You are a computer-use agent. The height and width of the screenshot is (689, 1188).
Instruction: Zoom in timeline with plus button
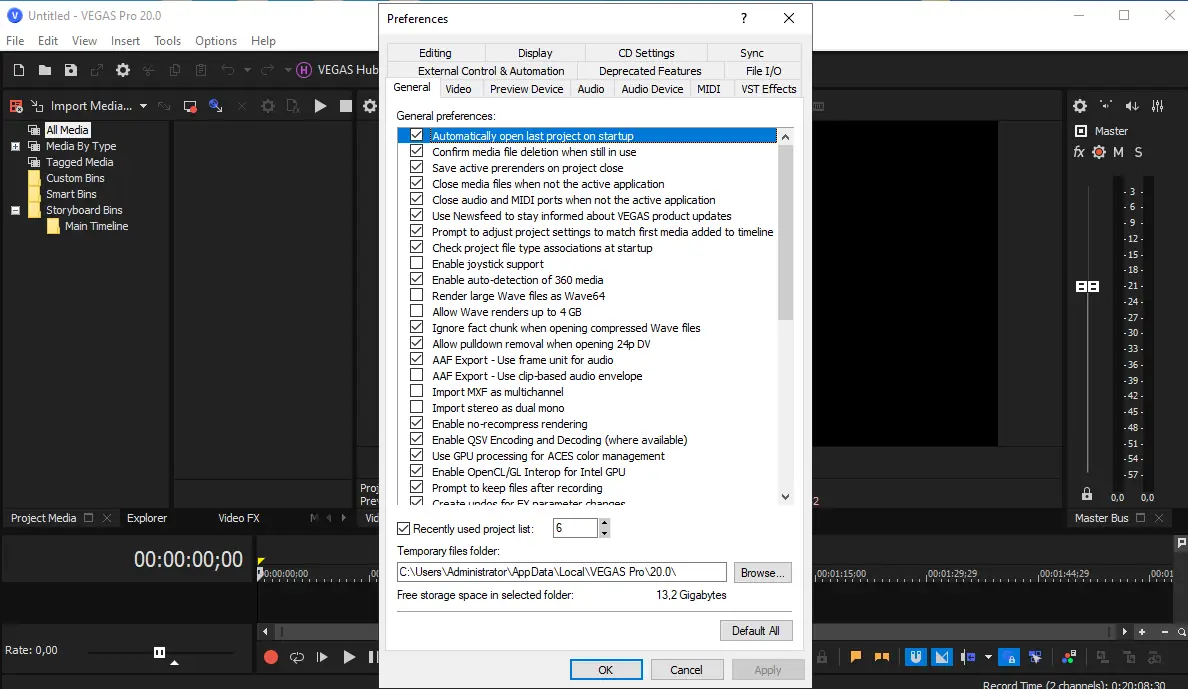(x=1142, y=631)
